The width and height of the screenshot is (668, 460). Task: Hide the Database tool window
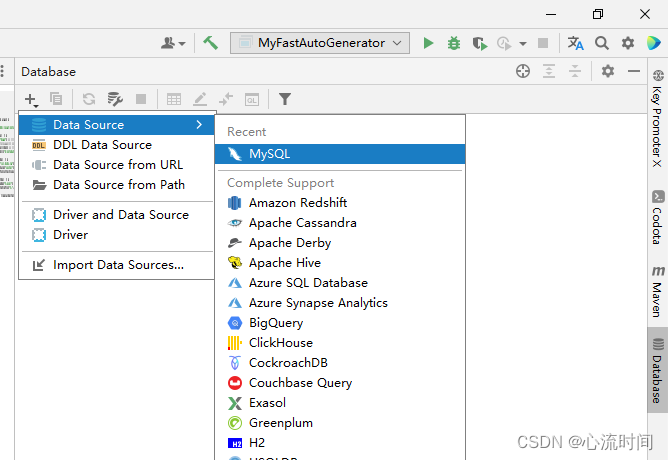tap(634, 71)
